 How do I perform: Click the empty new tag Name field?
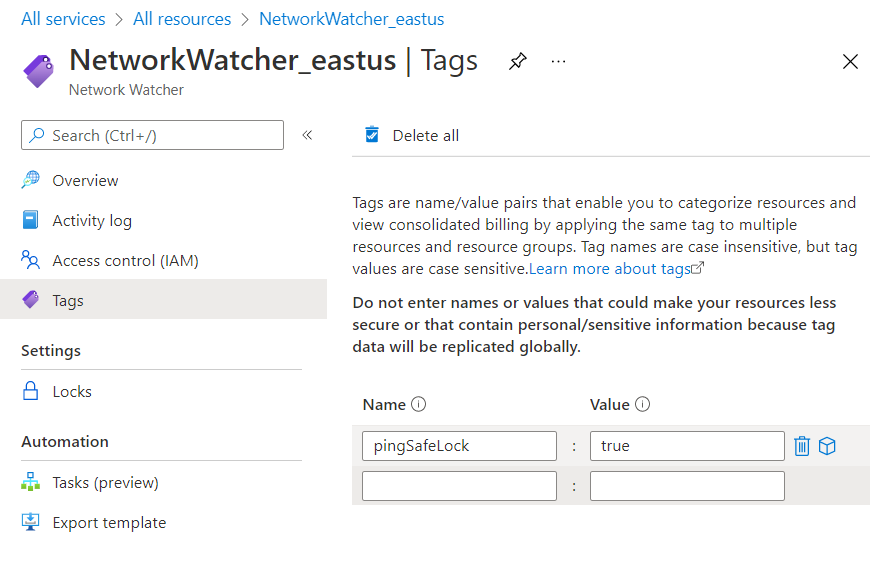(459, 486)
